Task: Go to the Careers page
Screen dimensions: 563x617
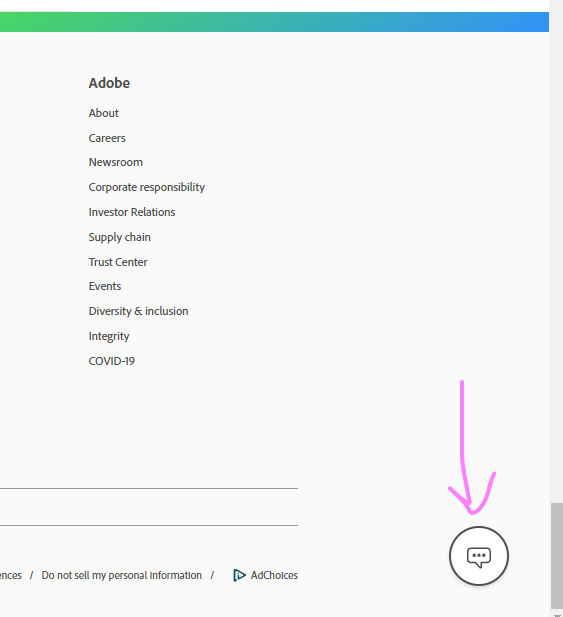Action: coord(107,138)
